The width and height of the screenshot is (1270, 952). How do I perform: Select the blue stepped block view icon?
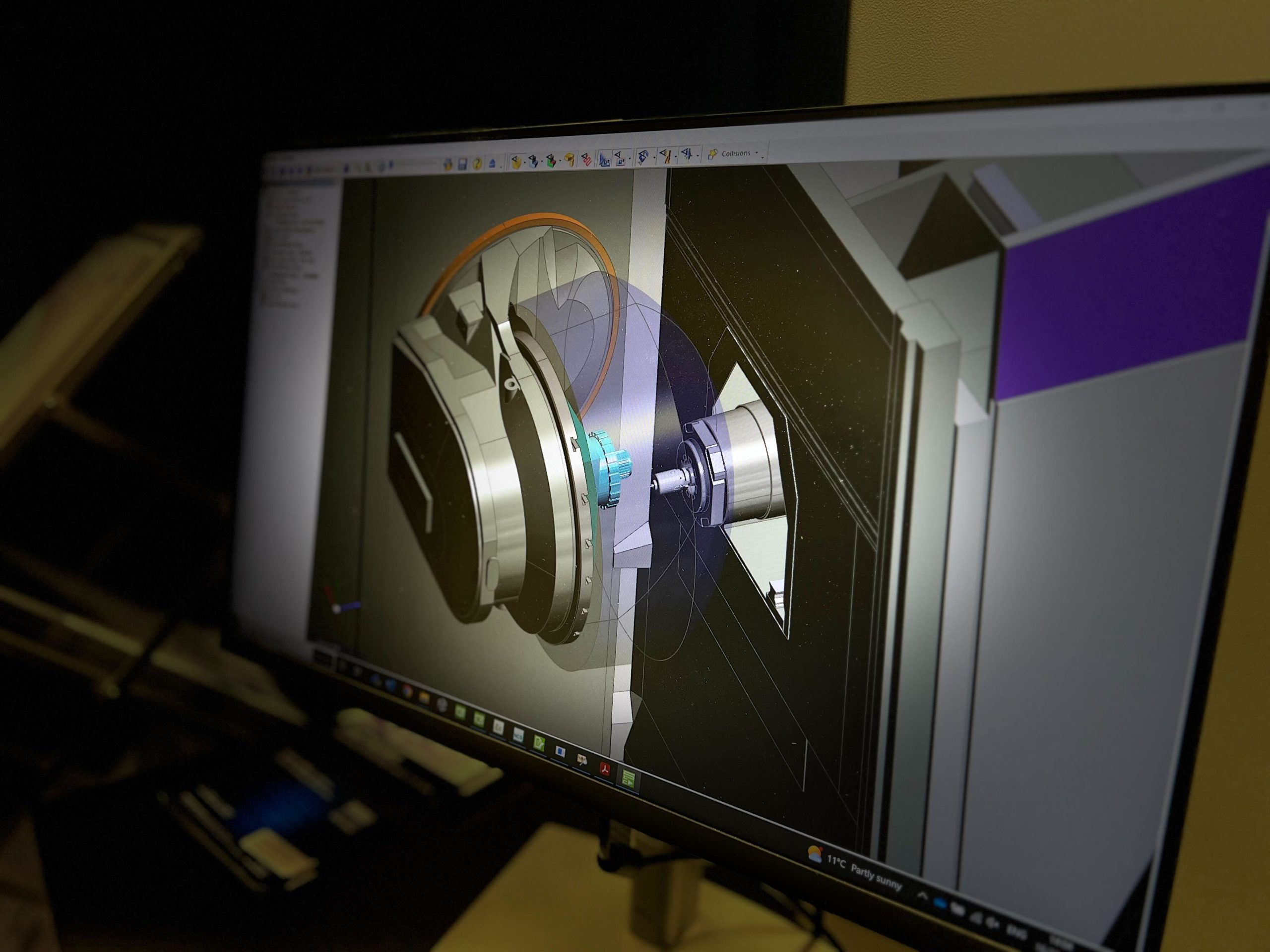click(534, 163)
